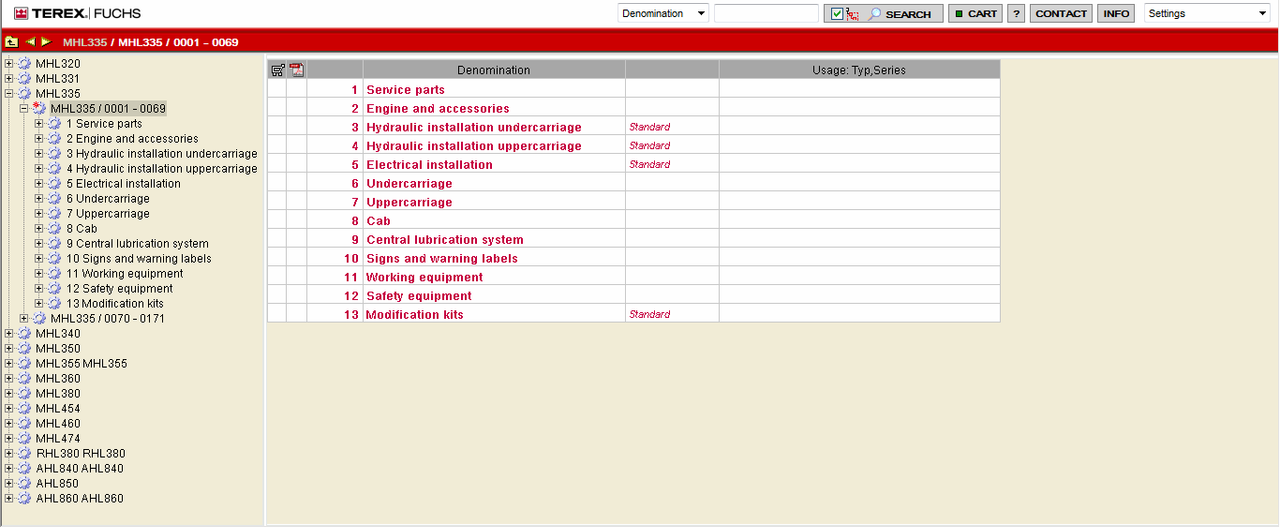Click MHL335 in the breadcrumb path
This screenshot has height=527, width=1280.
pyautogui.click(x=85, y=42)
